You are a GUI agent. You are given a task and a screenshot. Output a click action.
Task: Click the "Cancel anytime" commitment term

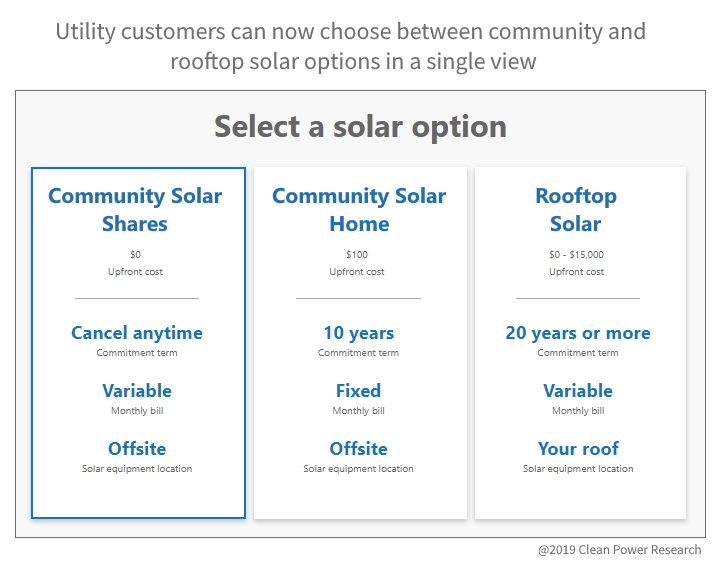point(137,333)
